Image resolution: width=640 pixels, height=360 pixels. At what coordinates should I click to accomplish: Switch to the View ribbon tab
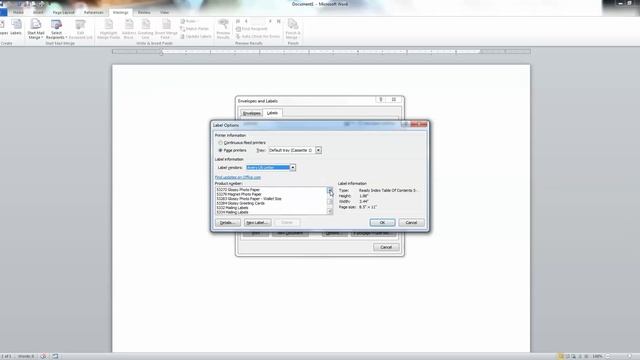point(164,13)
